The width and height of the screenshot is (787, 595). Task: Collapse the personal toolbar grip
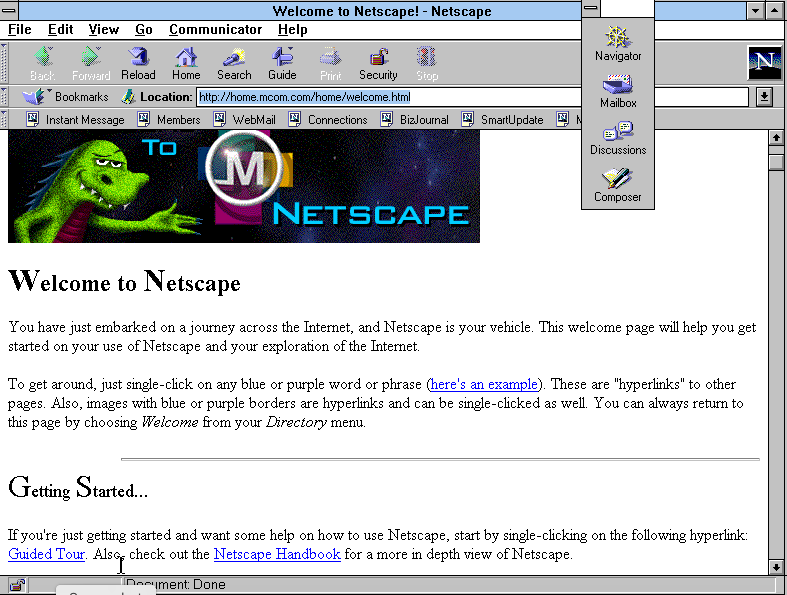(x=4, y=120)
